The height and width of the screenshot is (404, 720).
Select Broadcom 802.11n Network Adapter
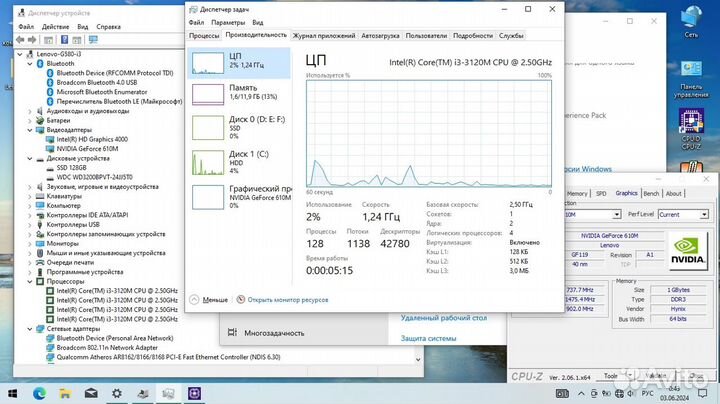click(107, 348)
